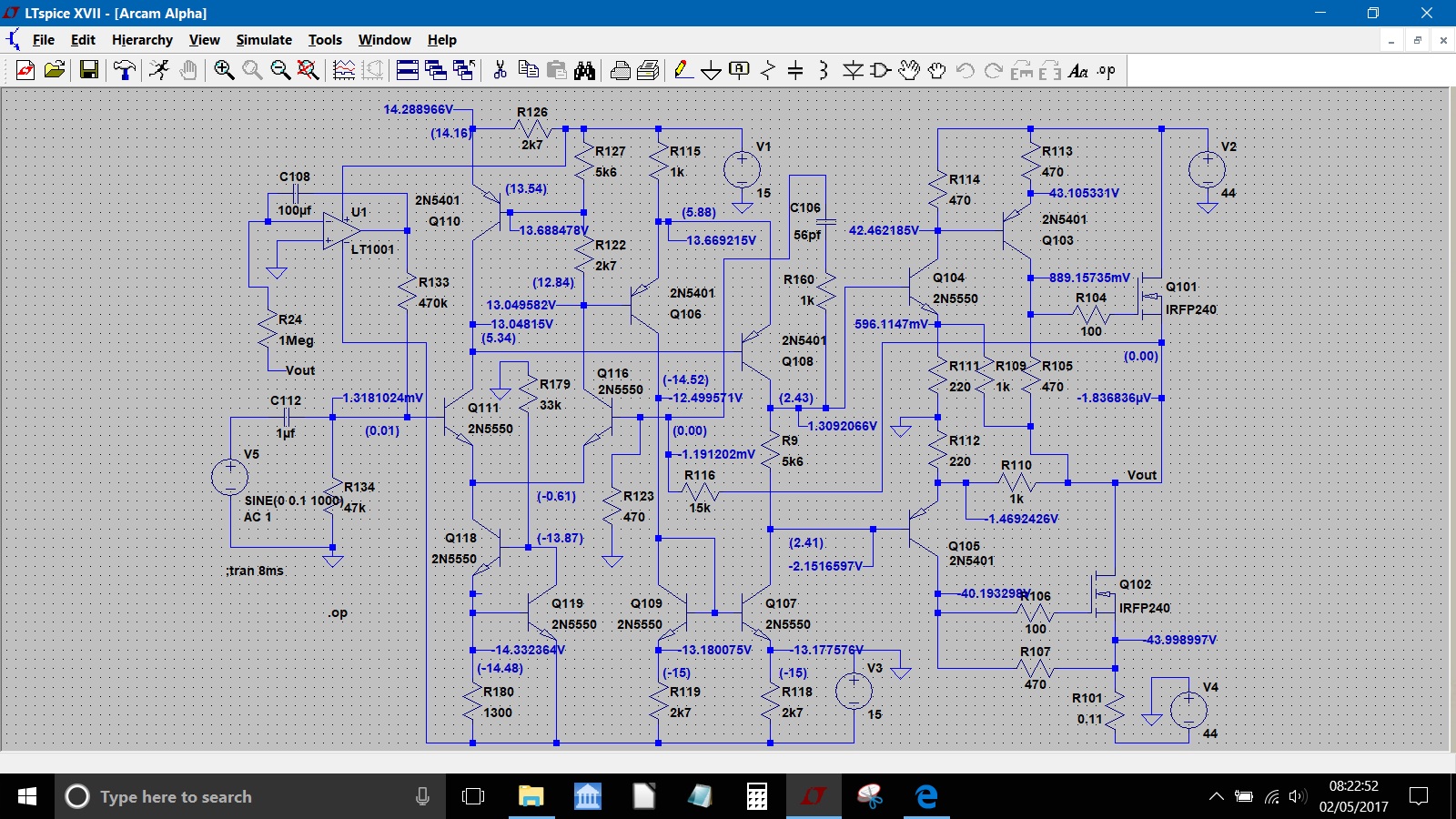The image size is (1456, 819).
Task: Select the Move tool open-hand icon
Action: click(x=909, y=71)
